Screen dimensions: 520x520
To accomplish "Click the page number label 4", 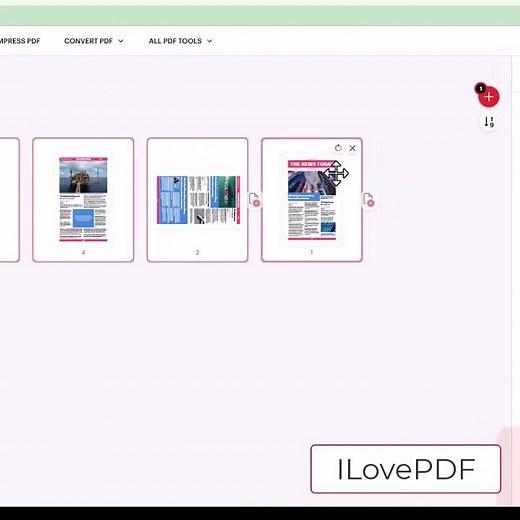I will click(x=83, y=252).
